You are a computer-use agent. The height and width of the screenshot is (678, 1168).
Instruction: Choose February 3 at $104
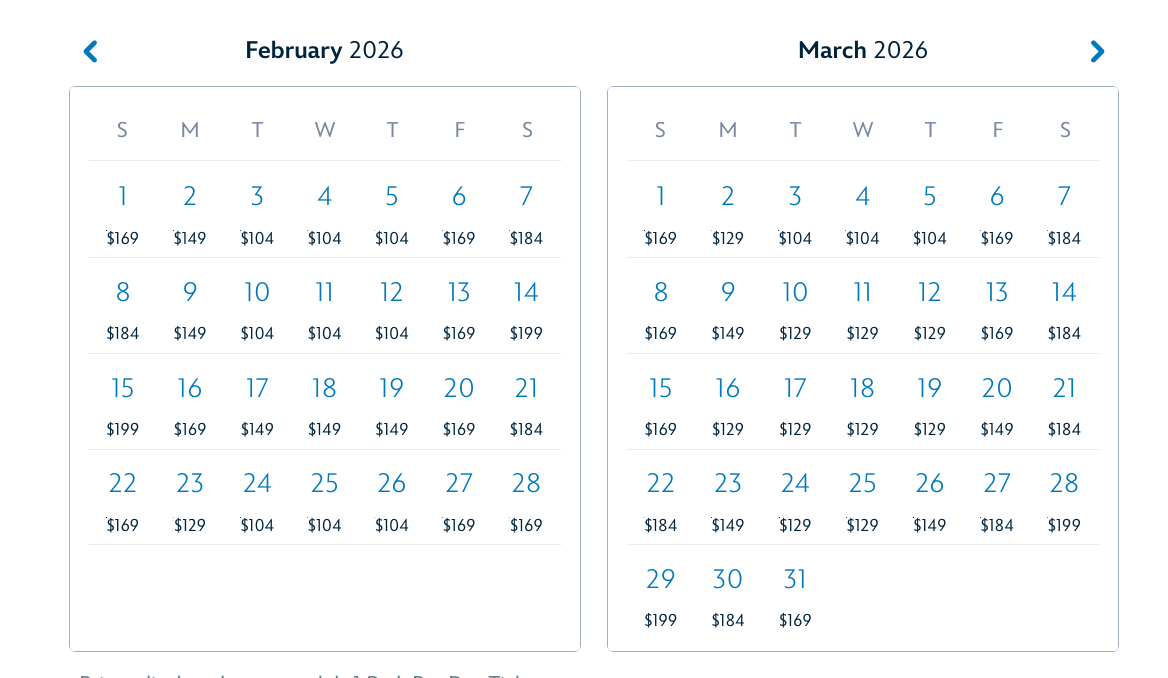point(257,211)
